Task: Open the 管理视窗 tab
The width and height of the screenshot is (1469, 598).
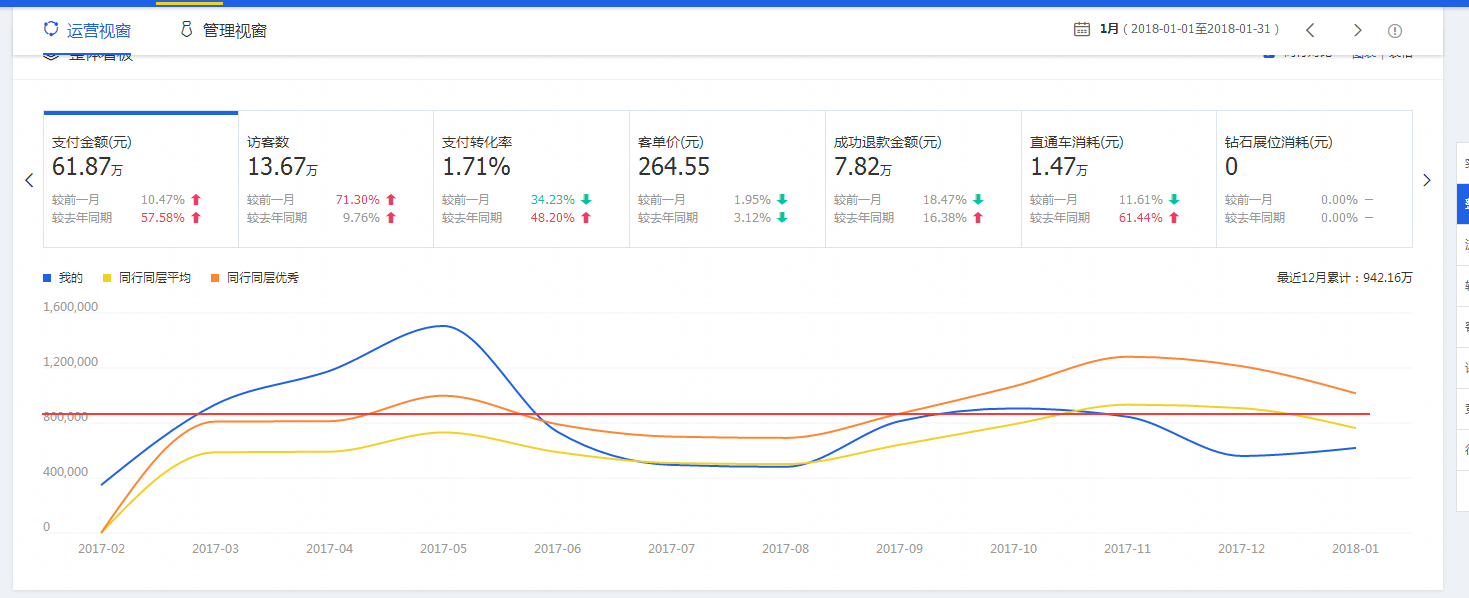Action: (223, 30)
